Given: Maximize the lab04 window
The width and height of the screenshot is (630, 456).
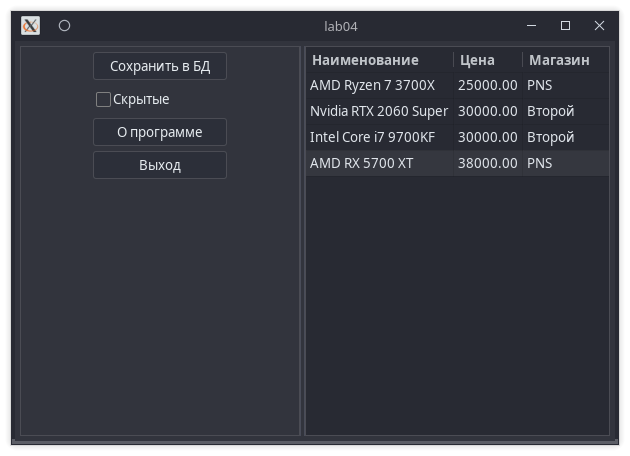Looking at the screenshot, I should coord(565,26).
